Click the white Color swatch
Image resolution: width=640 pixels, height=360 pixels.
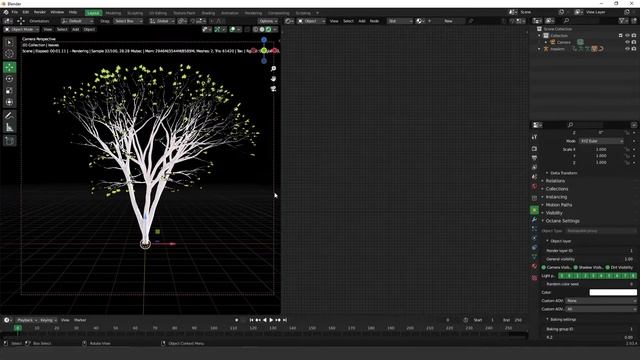[613, 292]
